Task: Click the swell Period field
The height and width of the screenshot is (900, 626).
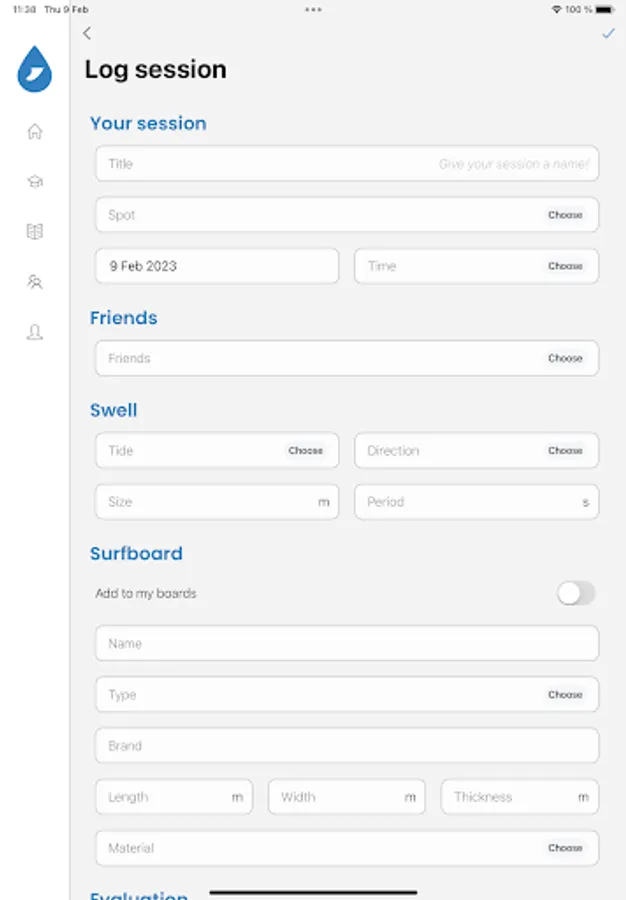Action: [x=470, y=502]
